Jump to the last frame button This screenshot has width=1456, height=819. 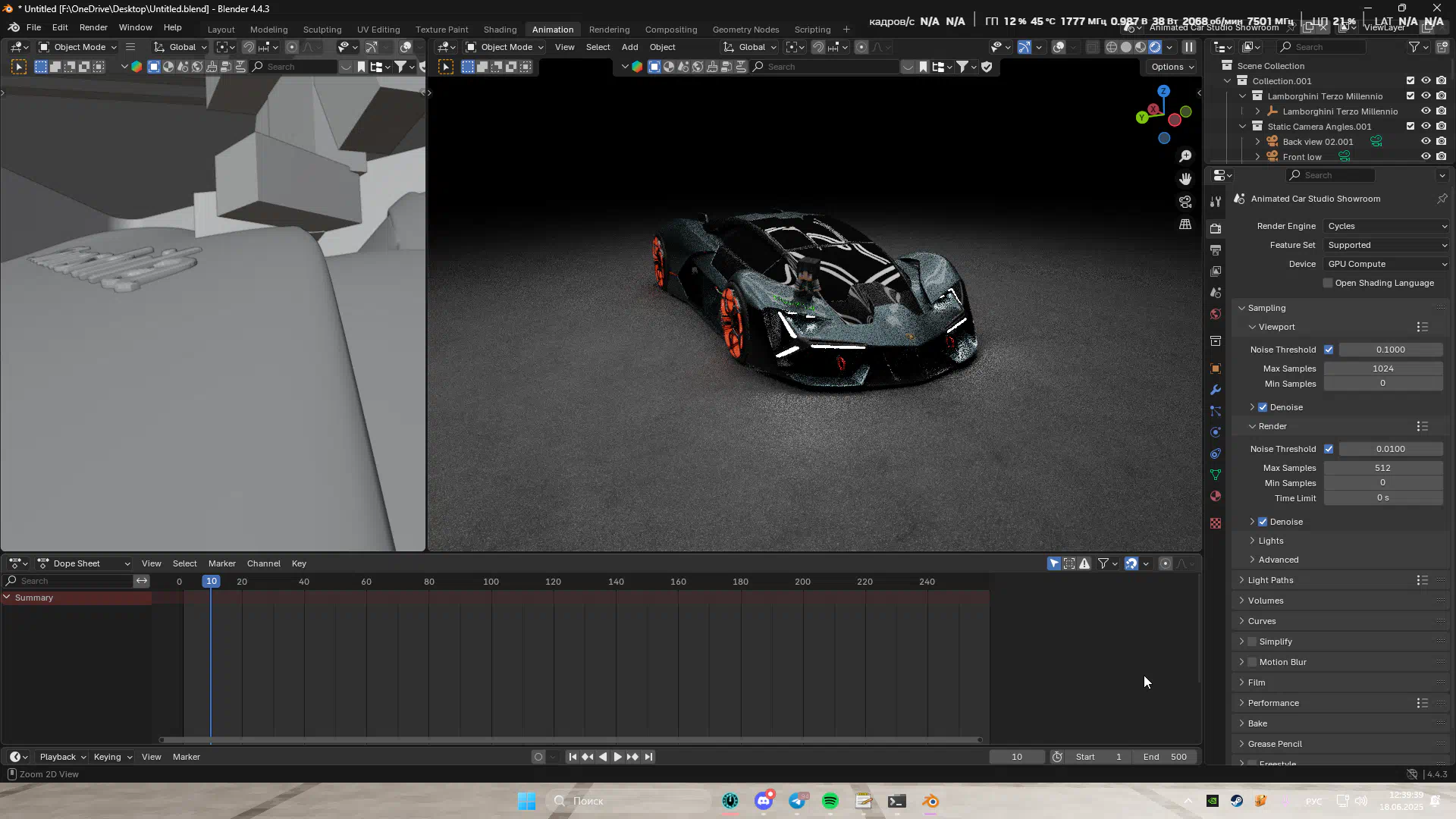click(x=648, y=757)
